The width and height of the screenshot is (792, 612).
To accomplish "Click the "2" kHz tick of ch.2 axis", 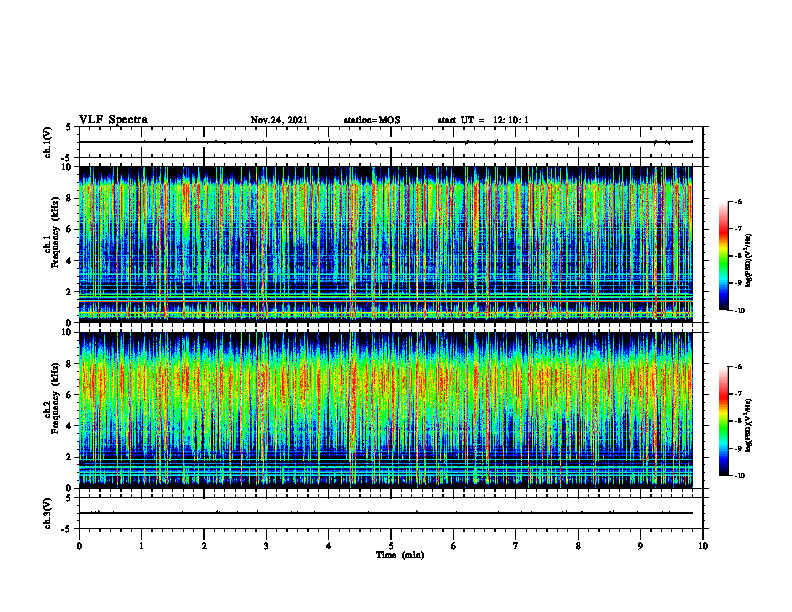I will pyautogui.click(x=70, y=457).
